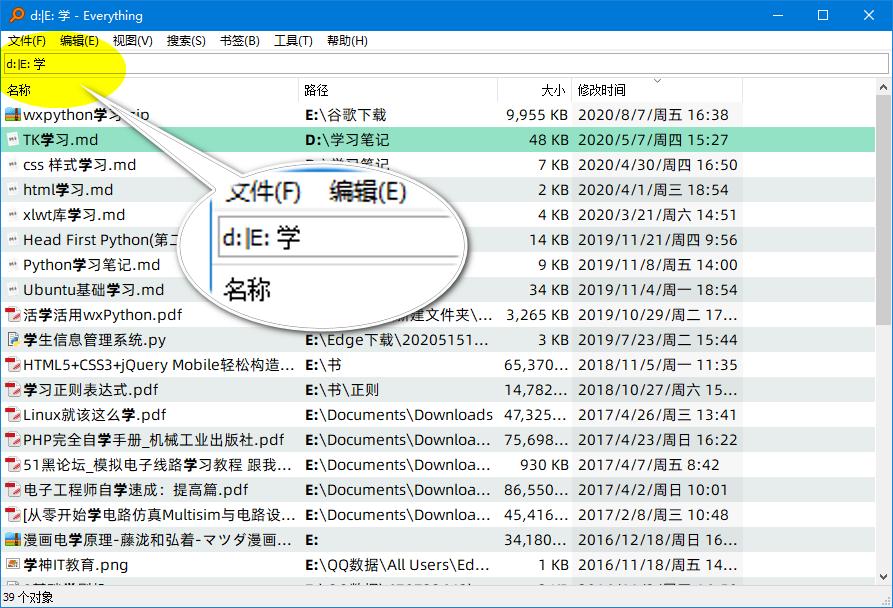This screenshot has height=608, width=893.
Task: Click the sort arrow on 修改时间 header
Action: click(x=657, y=83)
